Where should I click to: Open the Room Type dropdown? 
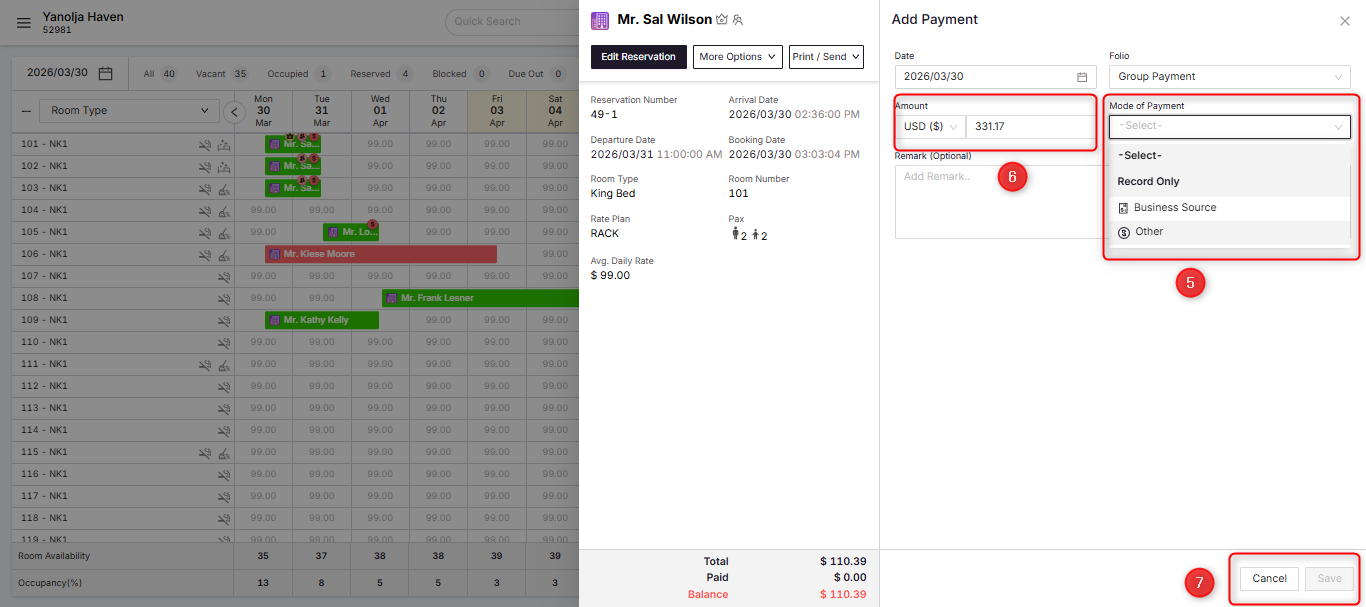[x=129, y=111]
